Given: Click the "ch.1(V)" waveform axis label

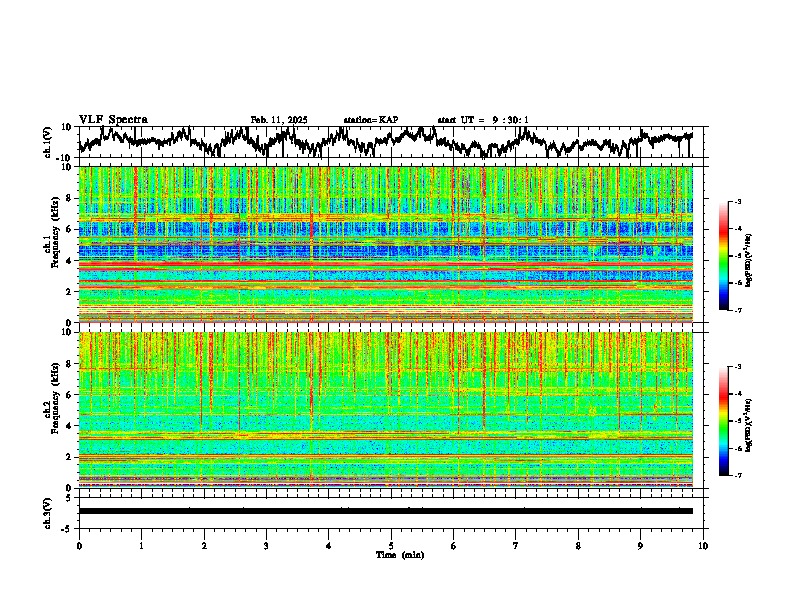Looking at the screenshot, I should coord(48,141).
